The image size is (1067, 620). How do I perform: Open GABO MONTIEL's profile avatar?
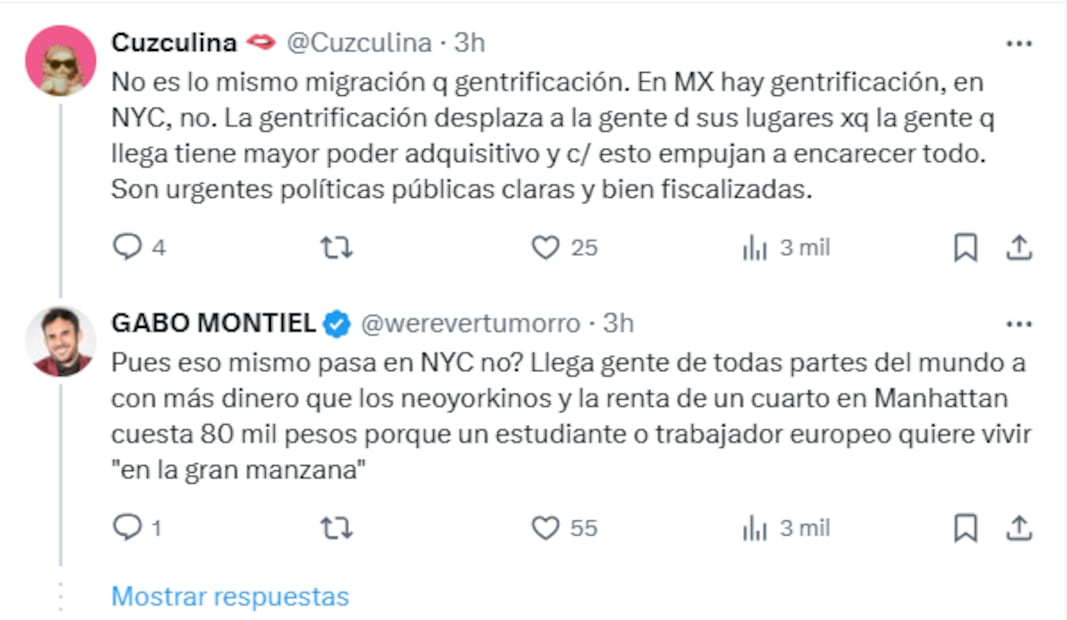click(x=60, y=341)
